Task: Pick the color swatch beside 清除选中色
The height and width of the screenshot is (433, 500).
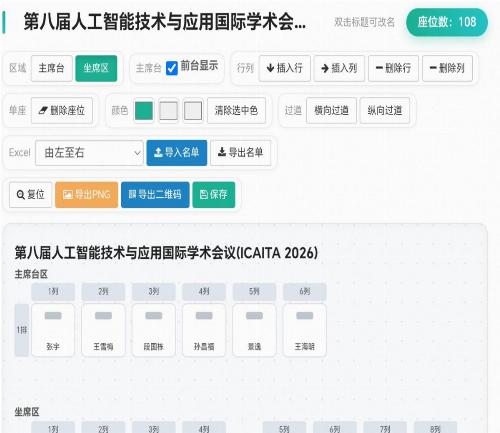Action: [193, 111]
